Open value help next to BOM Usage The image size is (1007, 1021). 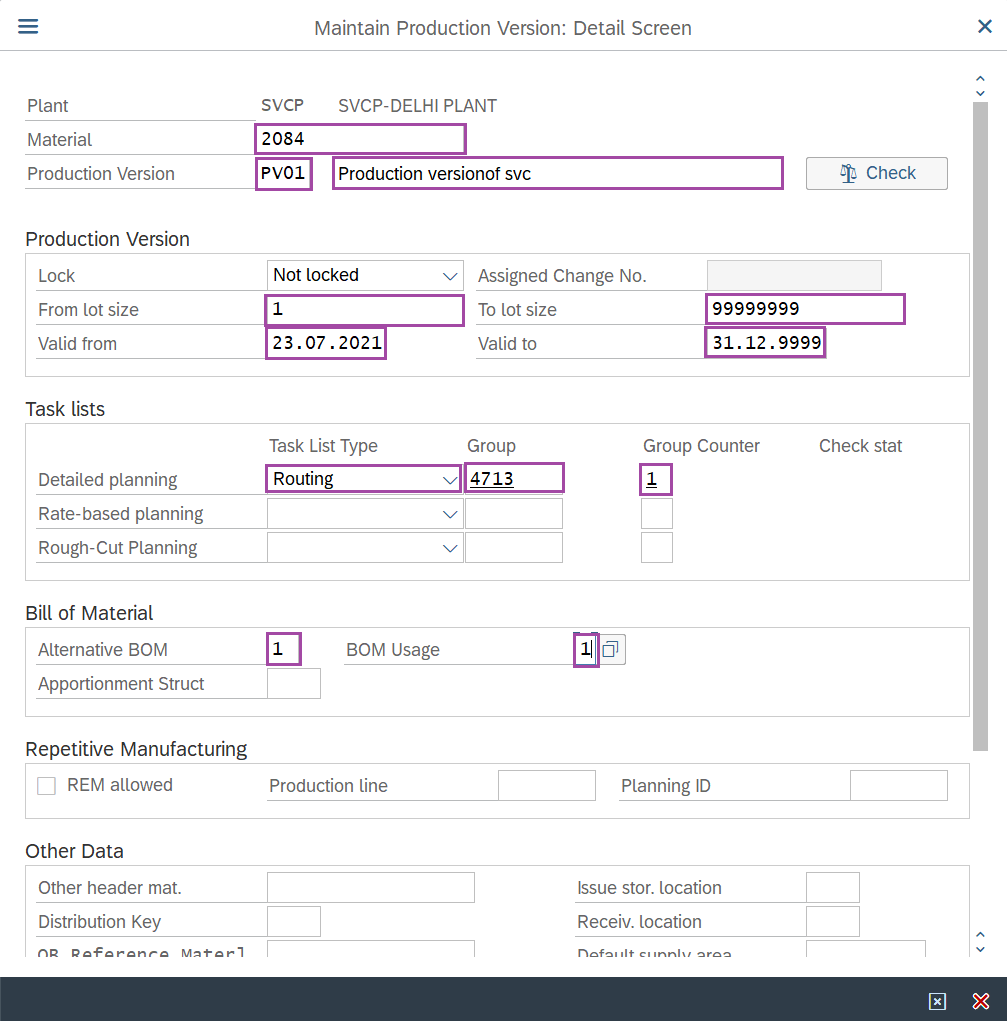[x=612, y=650]
